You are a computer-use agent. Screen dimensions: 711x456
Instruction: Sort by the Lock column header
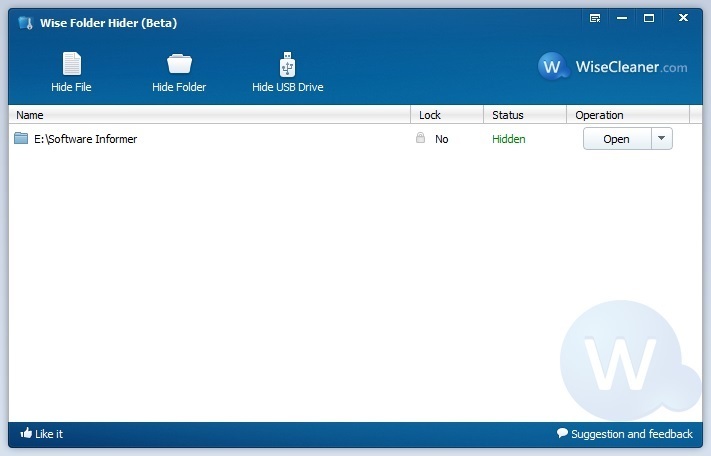[x=447, y=115]
